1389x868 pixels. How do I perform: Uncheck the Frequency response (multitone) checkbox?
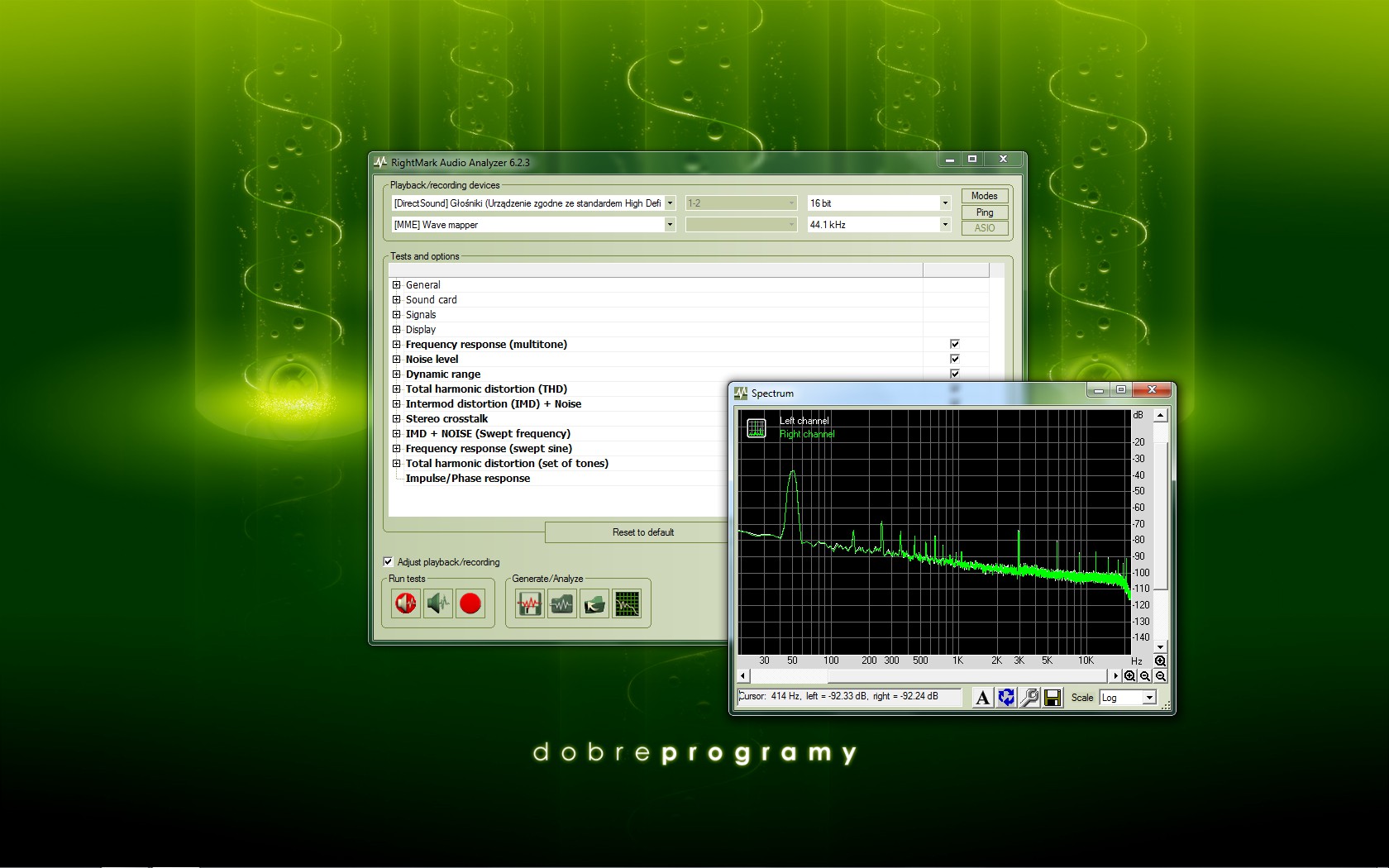coord(955,344)
